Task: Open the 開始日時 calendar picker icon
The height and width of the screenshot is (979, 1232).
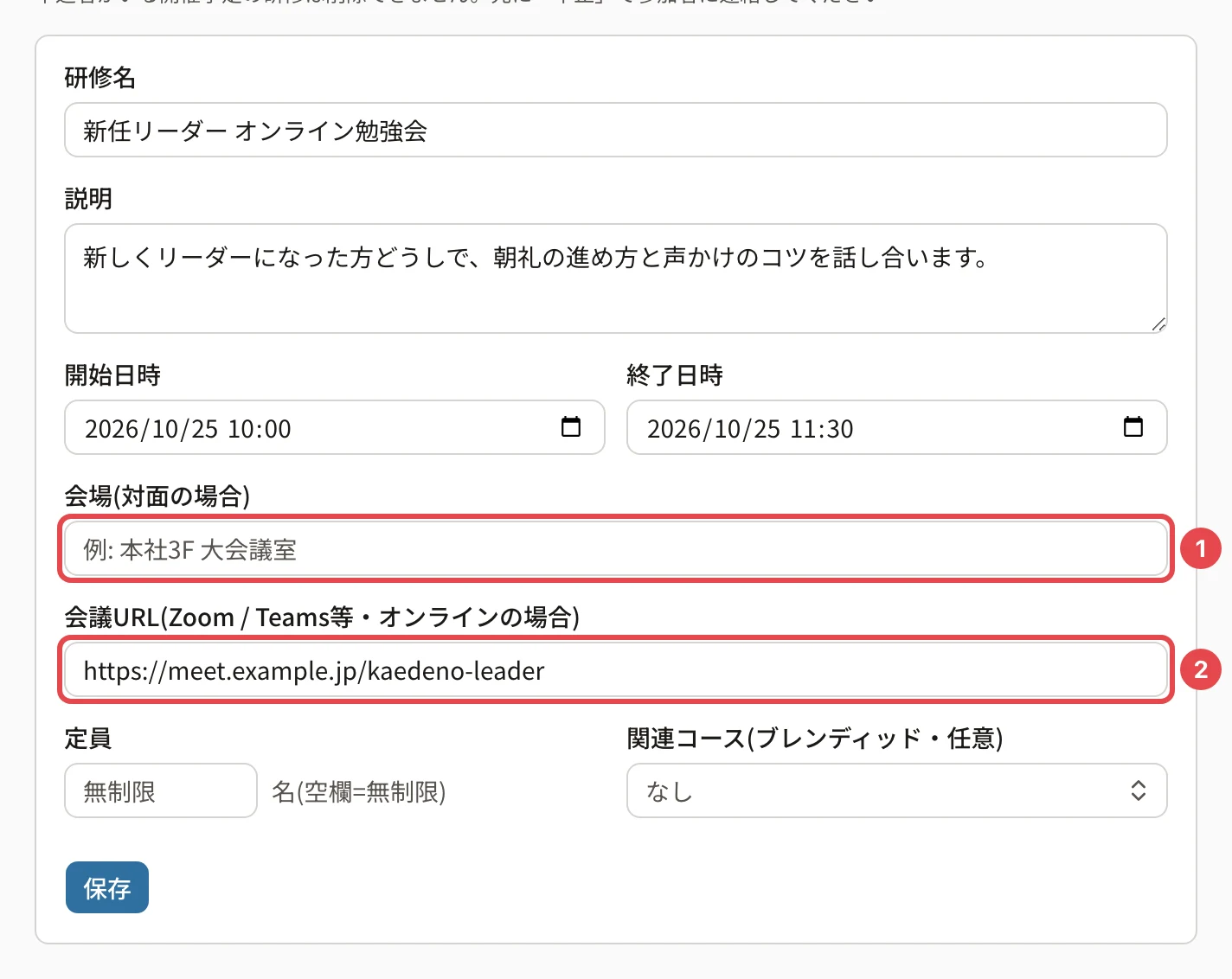Action: point(571,426)
